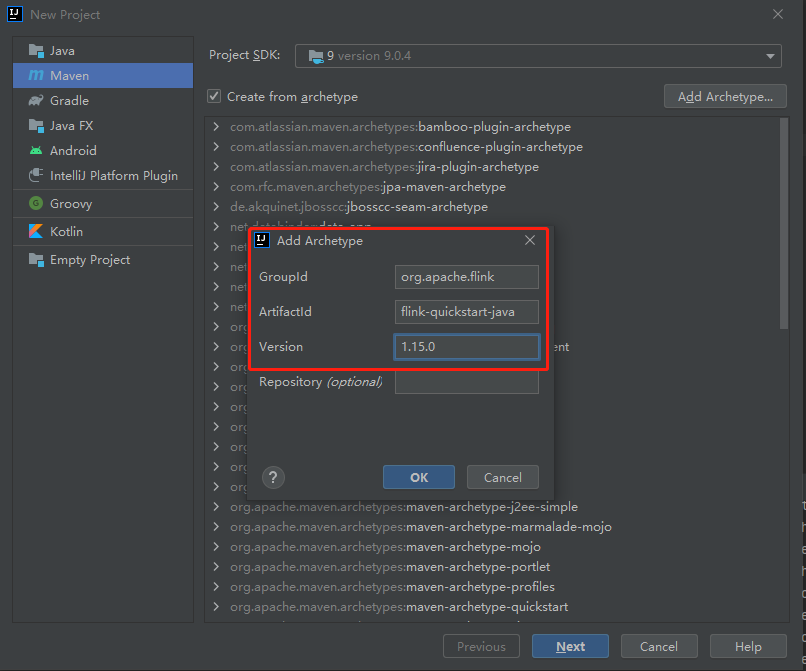
Task: Click the archetype list scrollbar
Action: [x=783, y=224]
